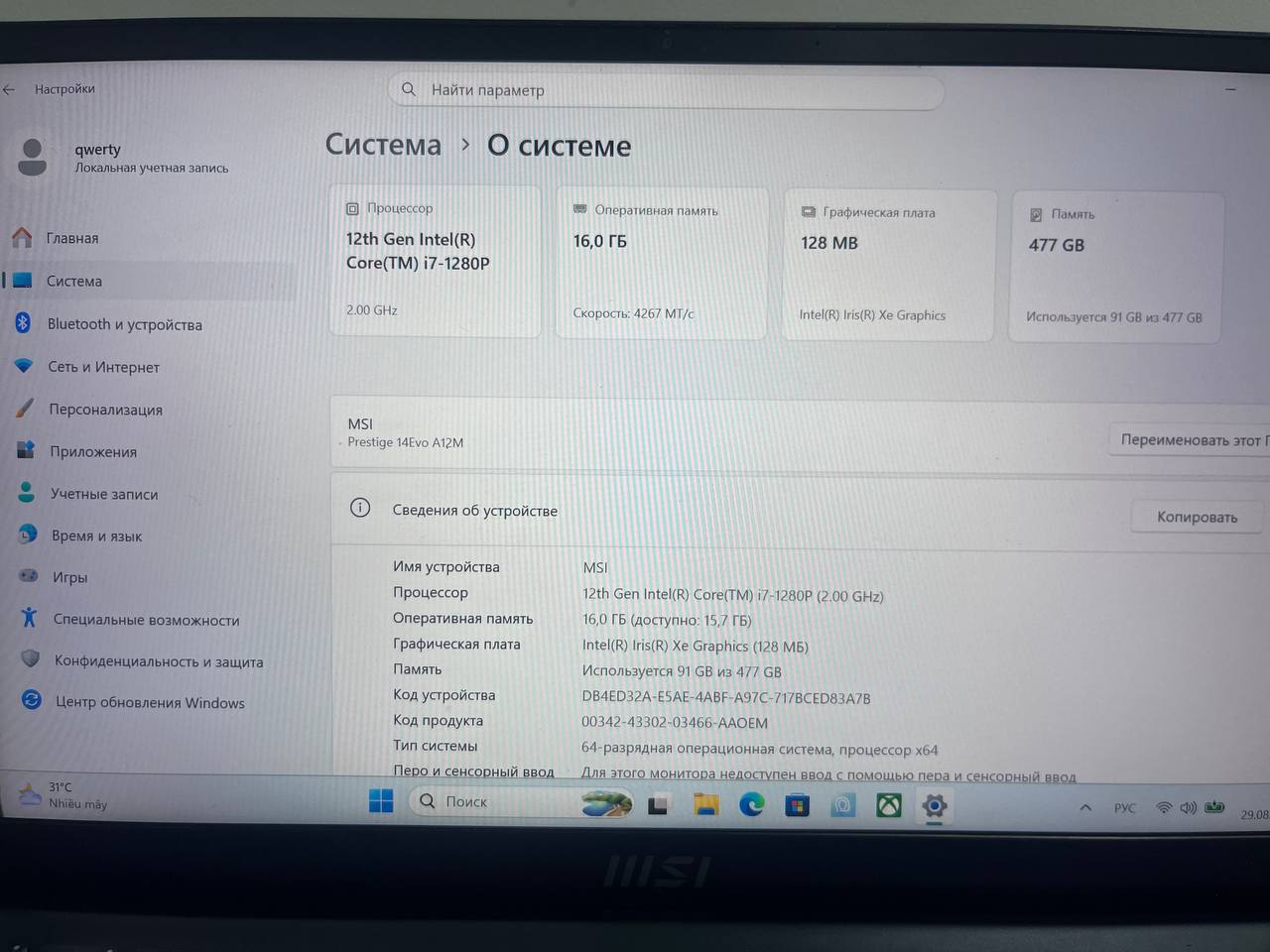Viewport: 1270px width, 952px height.
Task: Click the Сеть и Интернет Wi-Fi icon
Action: coord(24,366)
